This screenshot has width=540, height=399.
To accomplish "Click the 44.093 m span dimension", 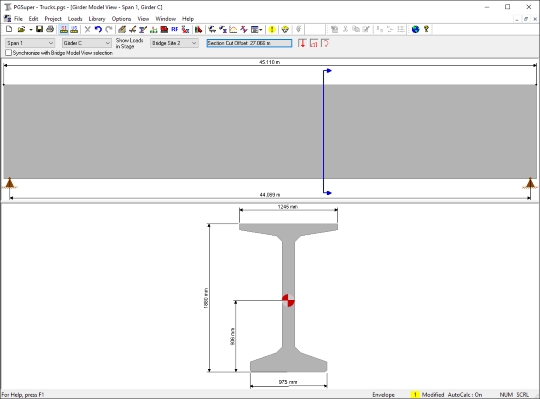I will 270,195.
